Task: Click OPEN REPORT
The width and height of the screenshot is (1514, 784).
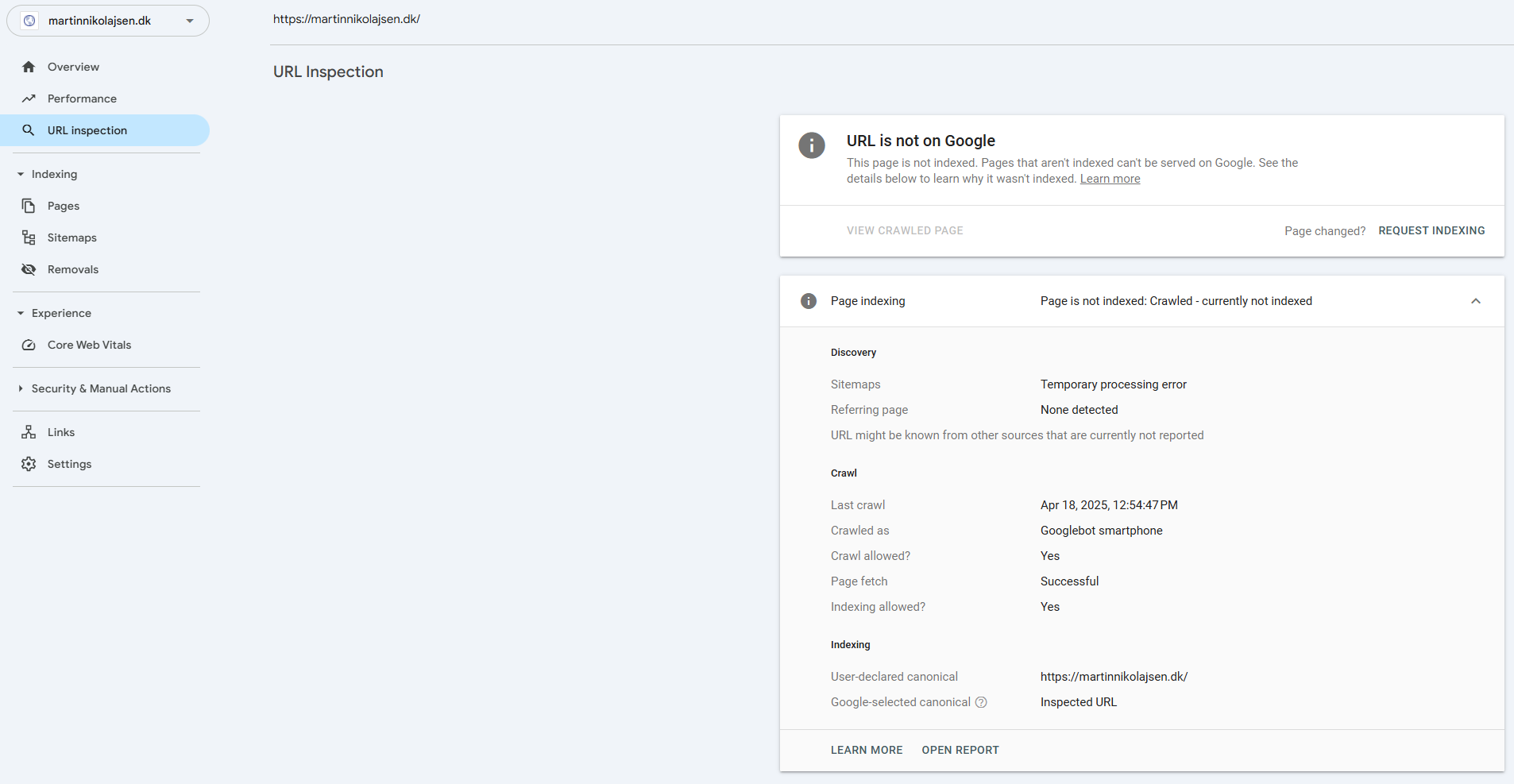Action: 960,750
